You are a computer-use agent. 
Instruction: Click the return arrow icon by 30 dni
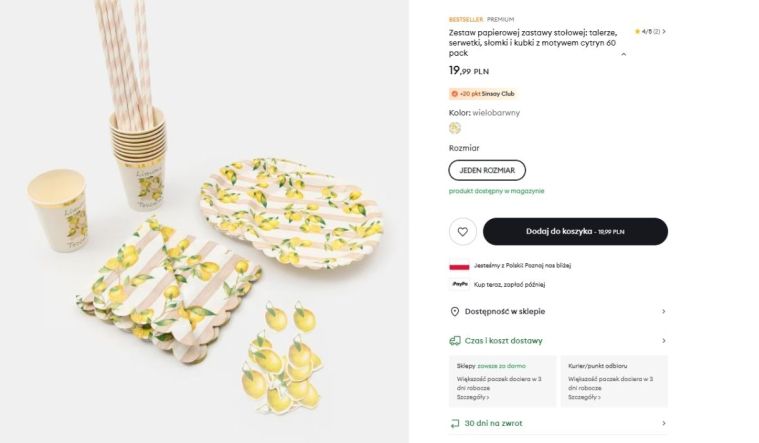point(455,423)
